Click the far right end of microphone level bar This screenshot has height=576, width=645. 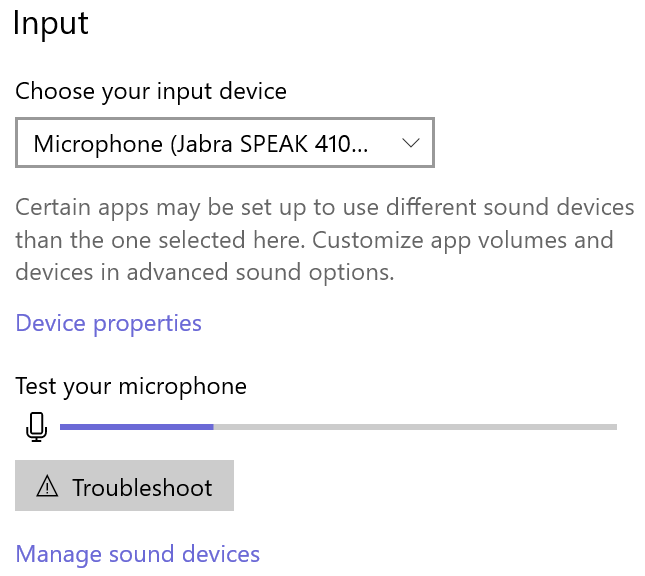click(x=614, y=427)
